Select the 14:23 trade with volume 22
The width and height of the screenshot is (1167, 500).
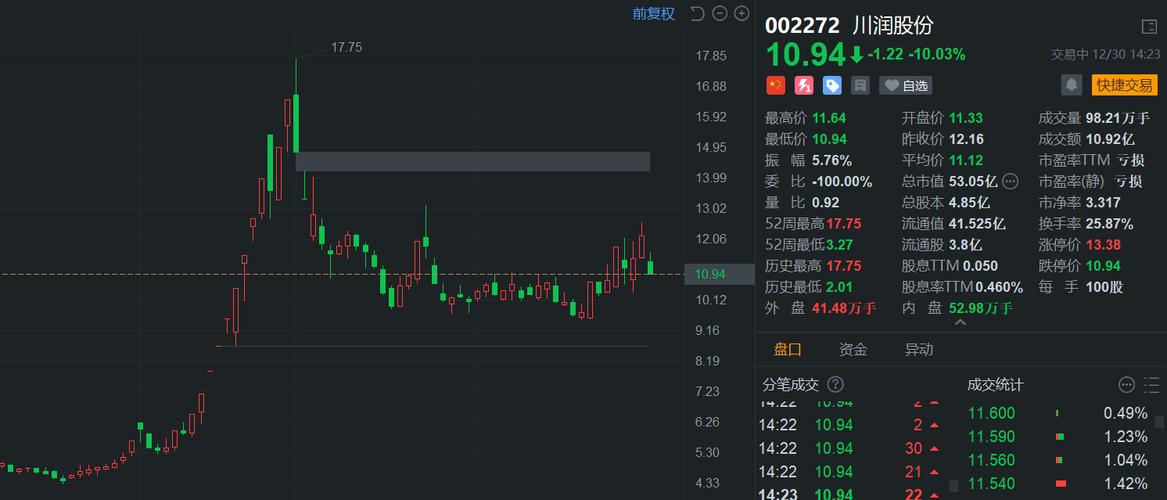click(850, 493)
